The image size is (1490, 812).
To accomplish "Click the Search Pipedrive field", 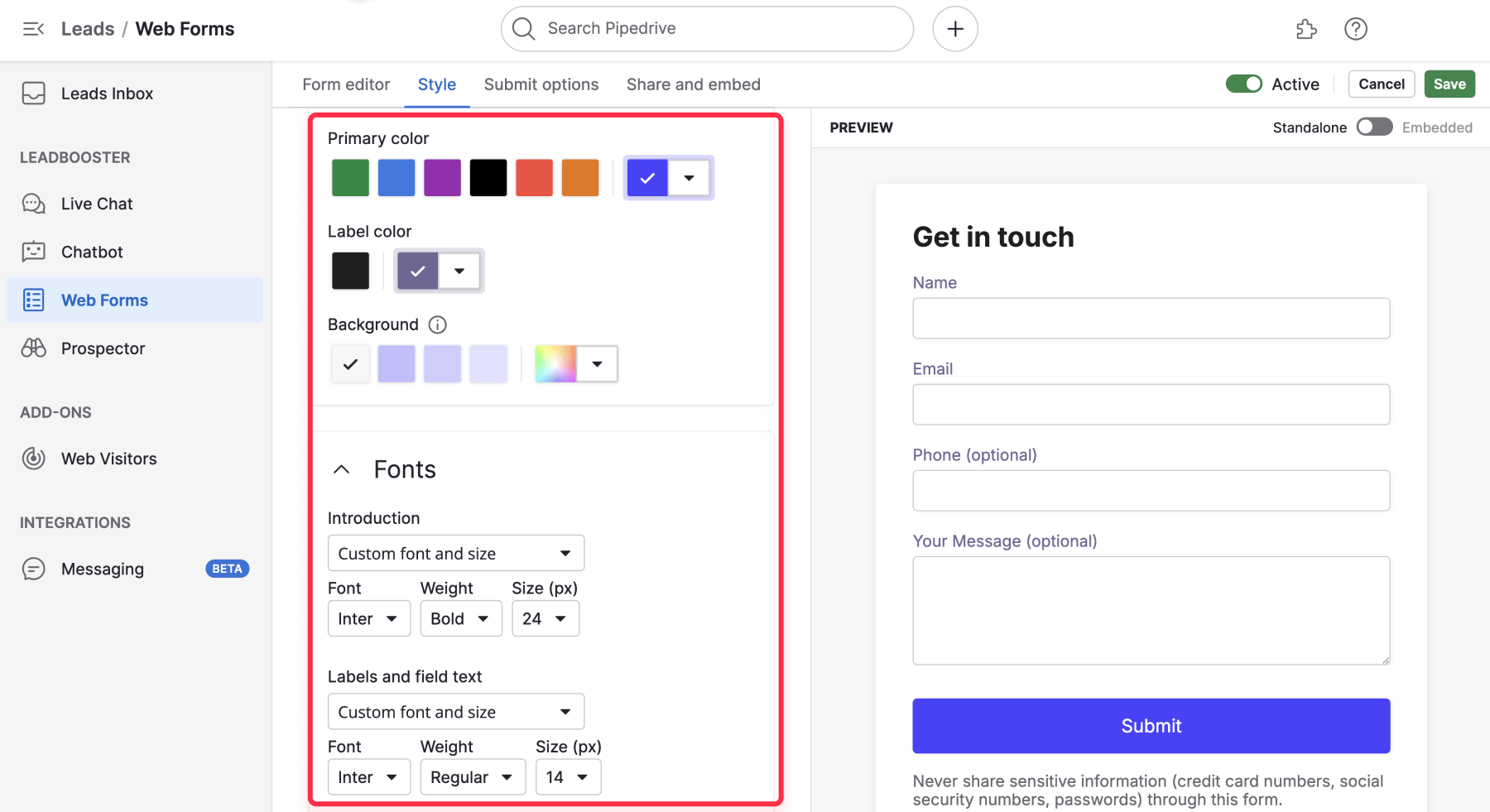I will (x=707, y=29).
